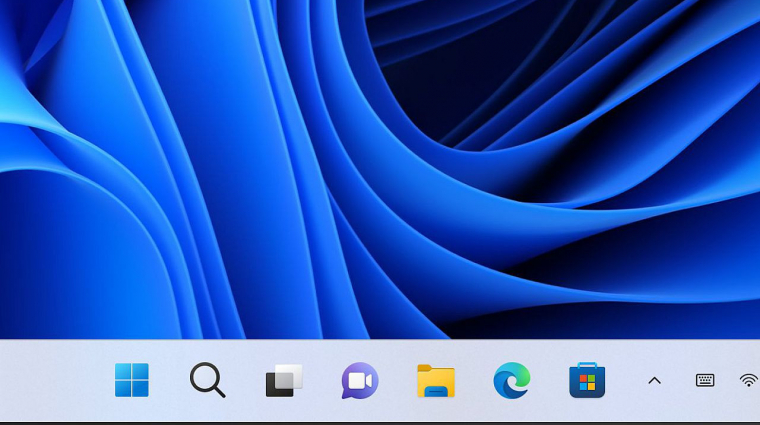The width and height of the screenshot is (760, 425).
Task: Expand hidden system tray icons
Action: tap(654, 381)
